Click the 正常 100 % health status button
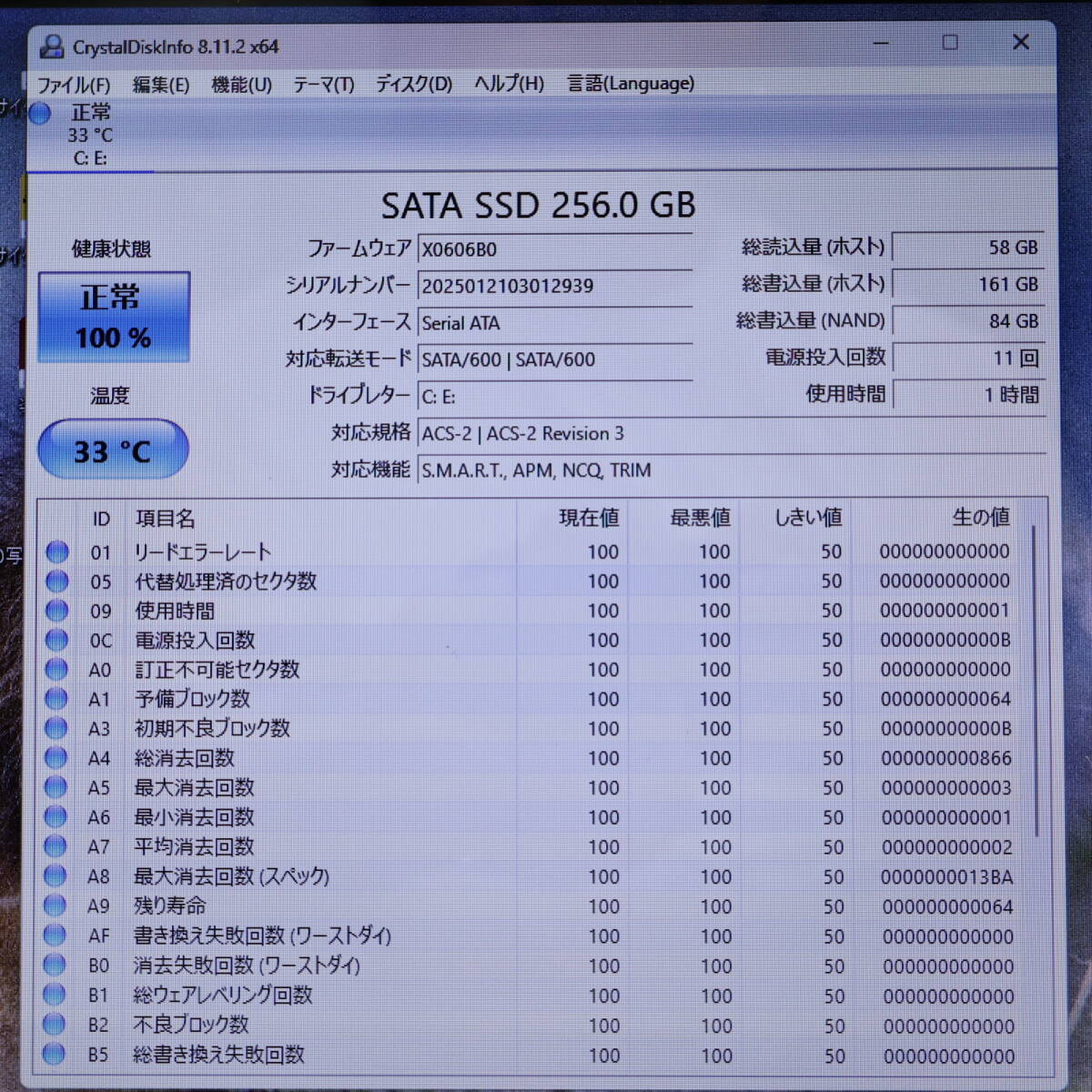The image size is (1092, 1092). point(114,317)
